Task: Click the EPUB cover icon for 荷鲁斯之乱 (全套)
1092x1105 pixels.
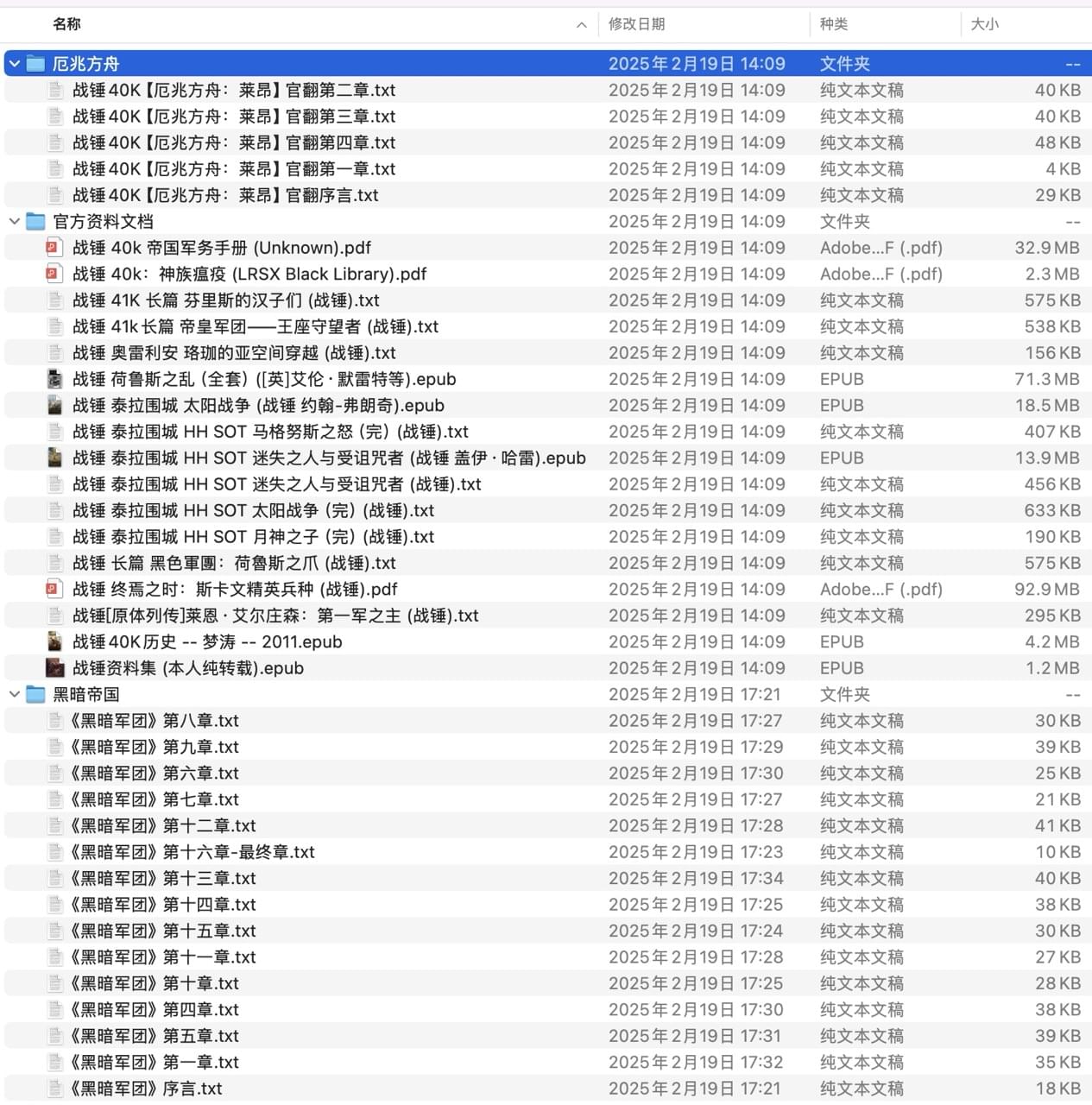Action: click(x=54, y=379)
